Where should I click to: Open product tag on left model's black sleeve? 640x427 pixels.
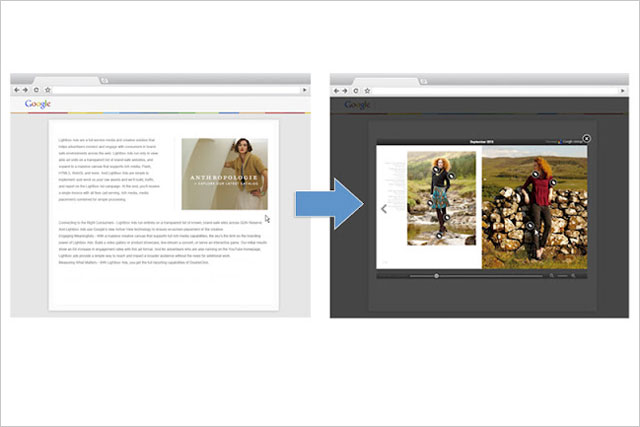(451, 176)
